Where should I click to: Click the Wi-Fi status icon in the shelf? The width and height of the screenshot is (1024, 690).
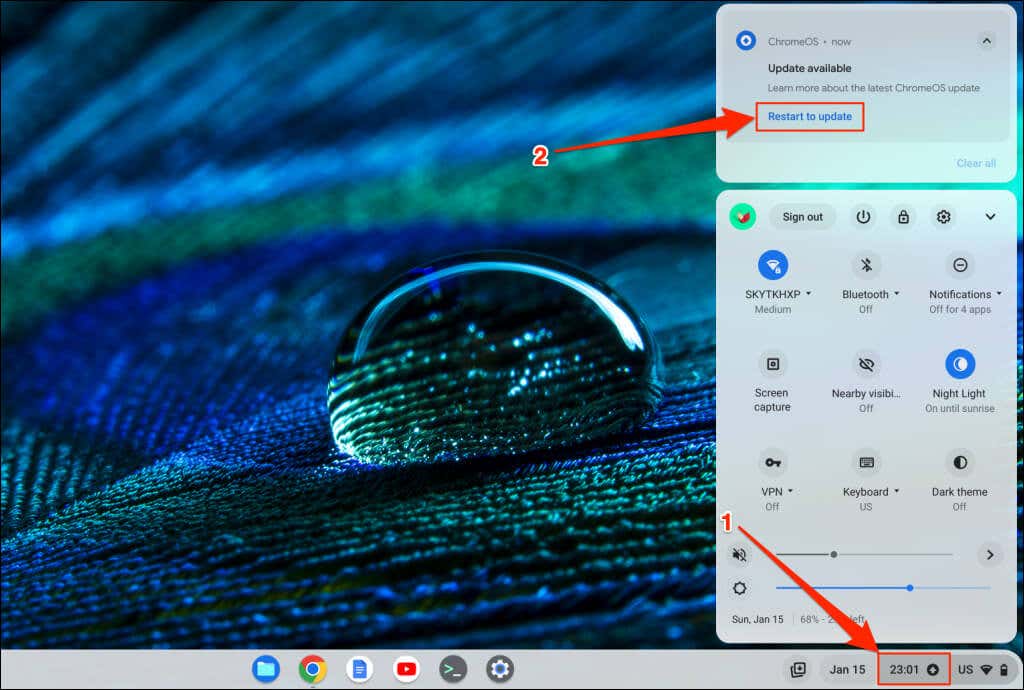987,670
